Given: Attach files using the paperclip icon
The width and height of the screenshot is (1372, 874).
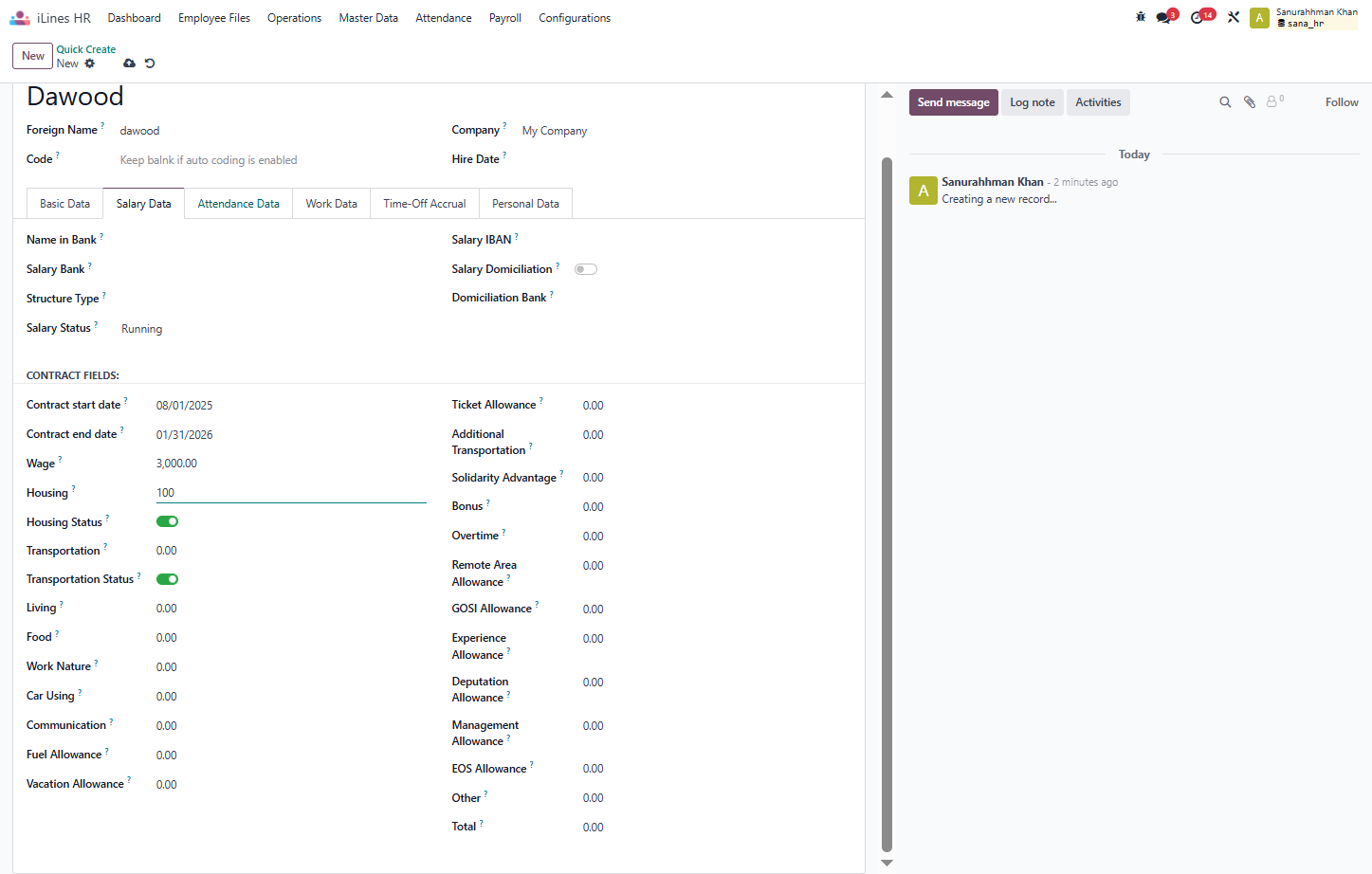Looking at the screenshot, I should click(x=1250, y=102).
